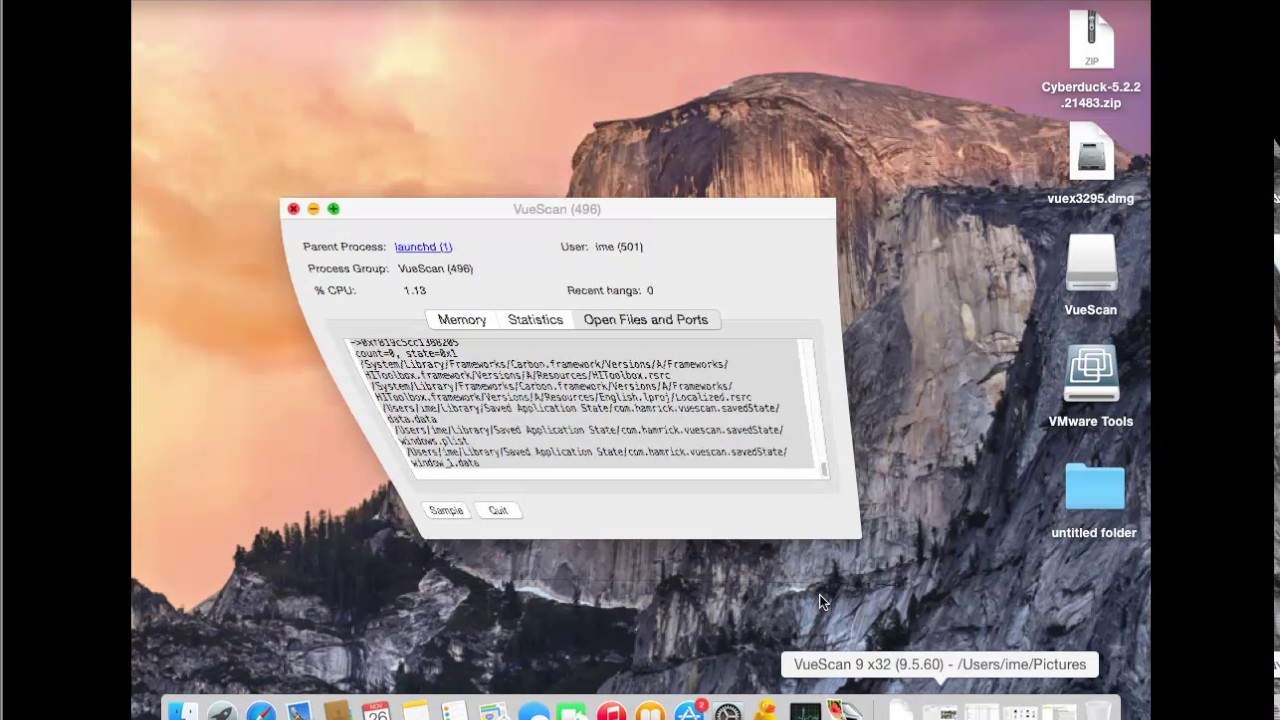Open Finder from the Dock

(x=183, y=711)
